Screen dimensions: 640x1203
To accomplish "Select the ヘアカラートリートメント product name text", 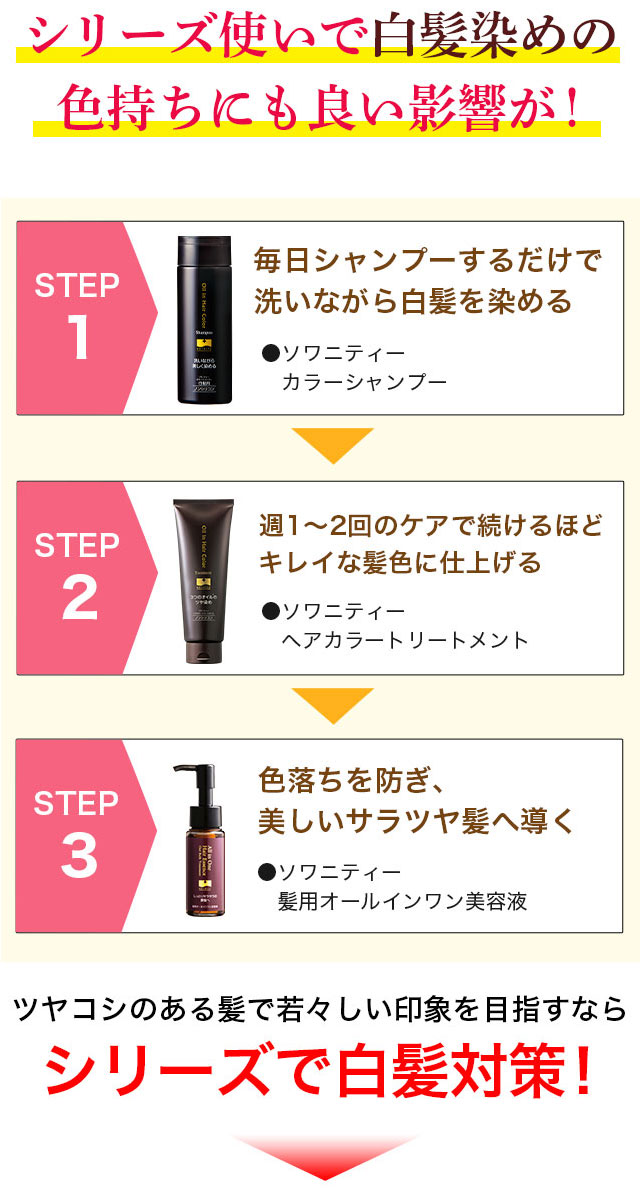I will click(405, 640).
